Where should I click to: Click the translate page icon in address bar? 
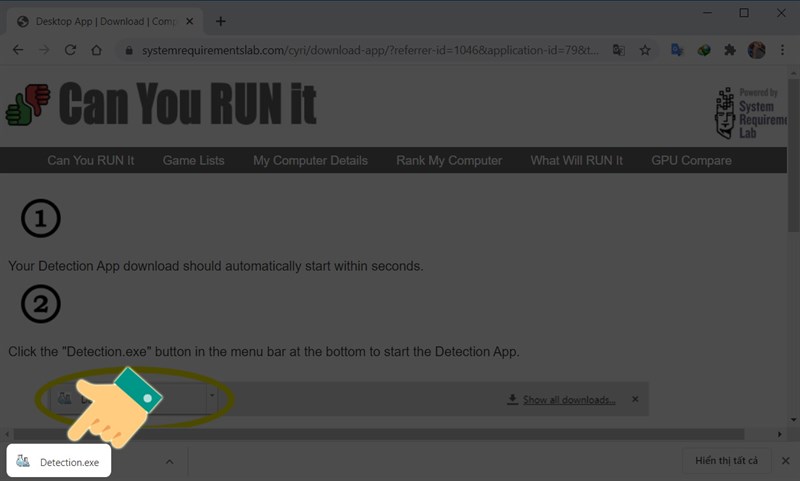(619, 50)
